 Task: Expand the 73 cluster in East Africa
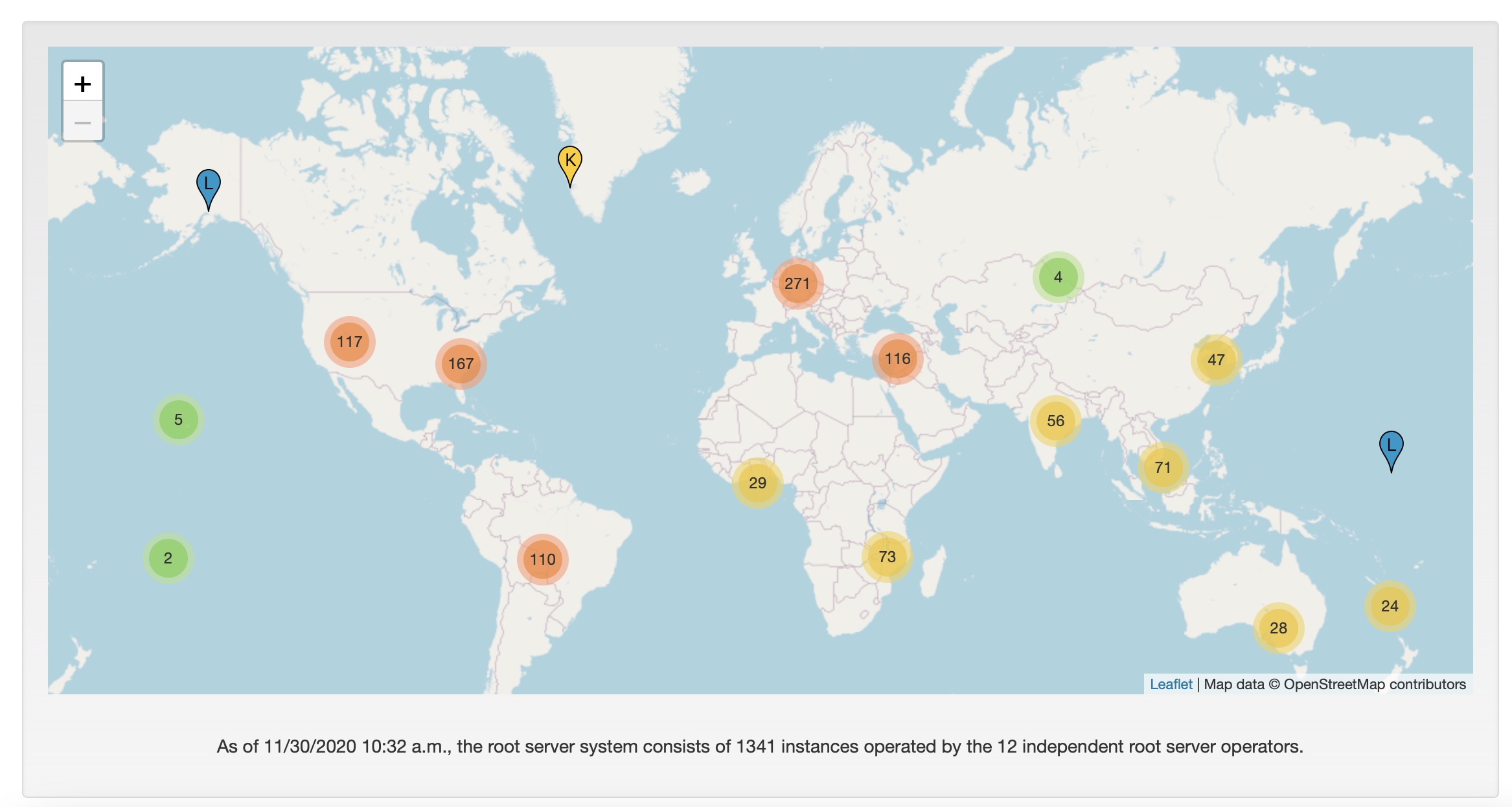[x=887, y=556]
